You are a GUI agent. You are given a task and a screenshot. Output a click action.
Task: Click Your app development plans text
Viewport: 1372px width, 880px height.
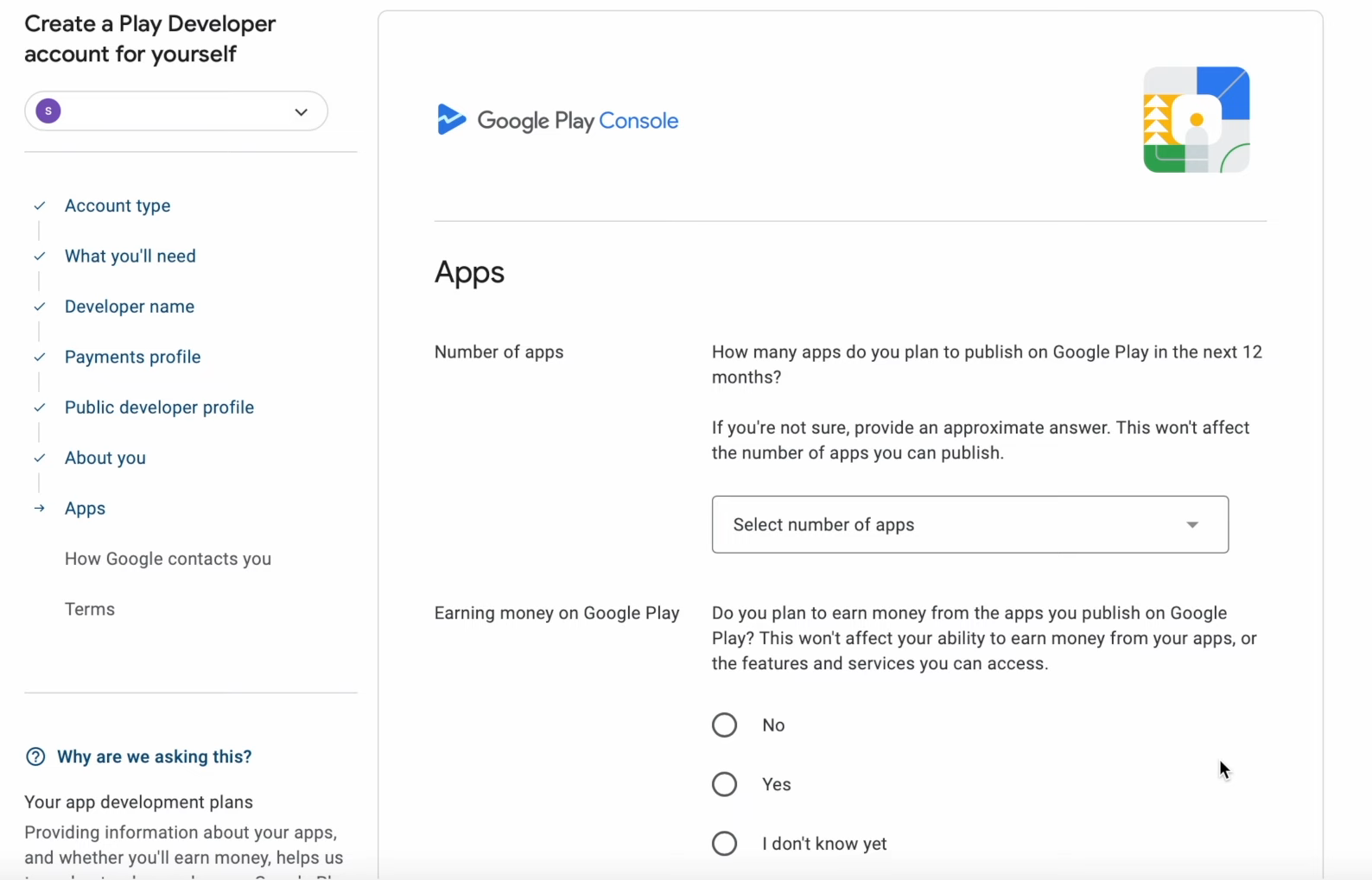[138, 802]
